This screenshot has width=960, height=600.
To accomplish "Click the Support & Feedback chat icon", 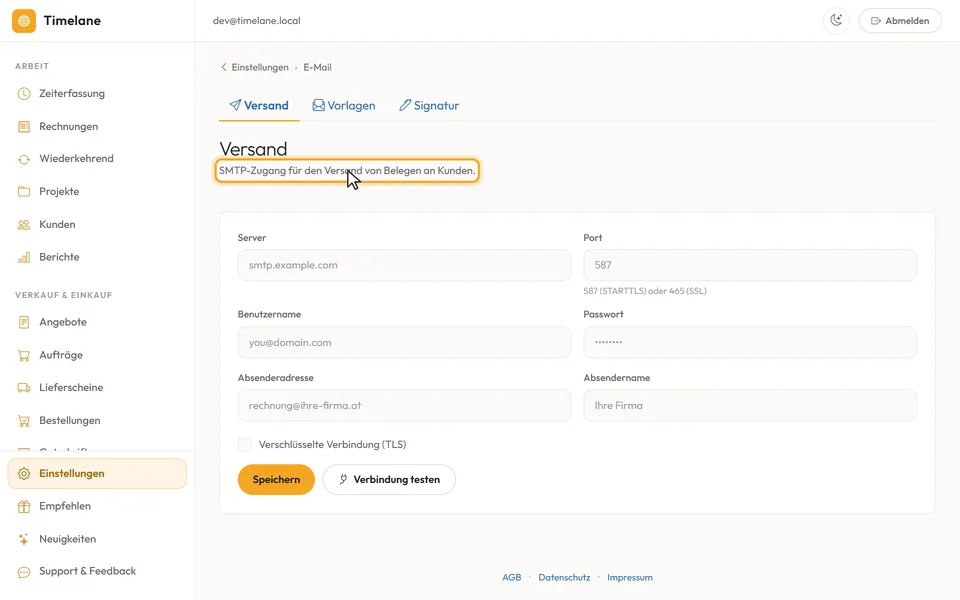I will point(24,572).
